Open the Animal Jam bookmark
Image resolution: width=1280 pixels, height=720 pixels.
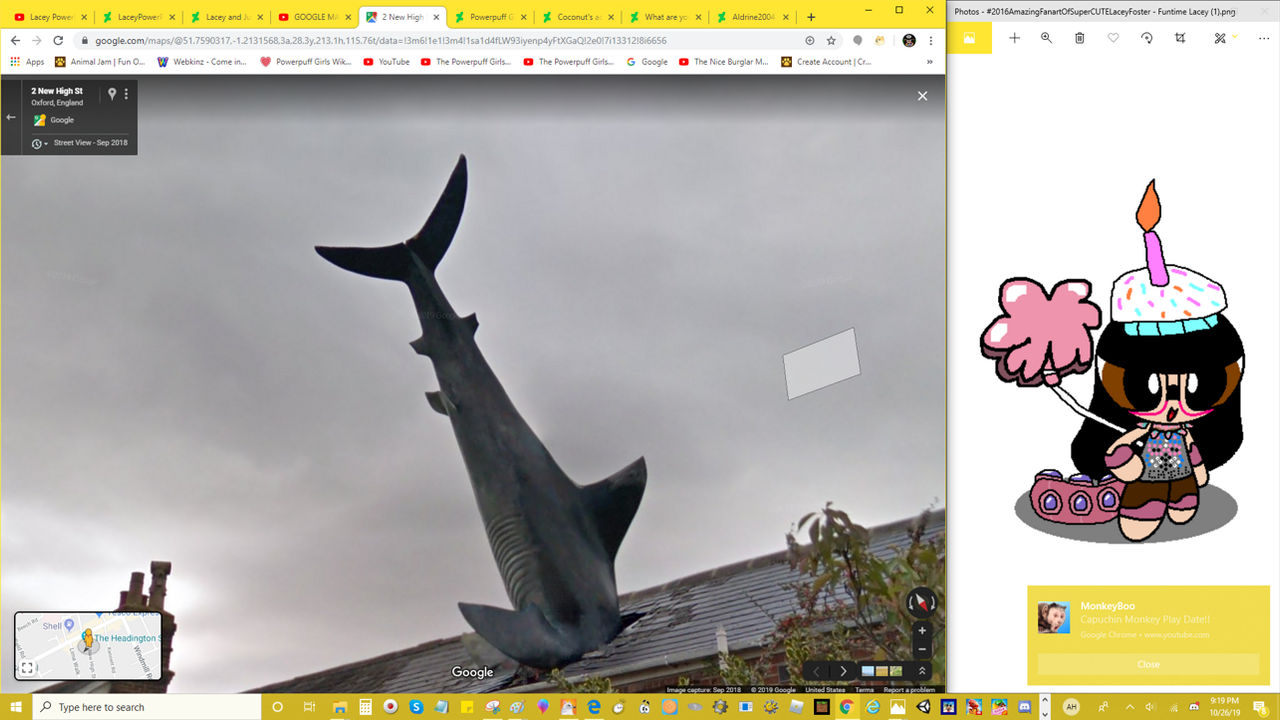[100, 62]
